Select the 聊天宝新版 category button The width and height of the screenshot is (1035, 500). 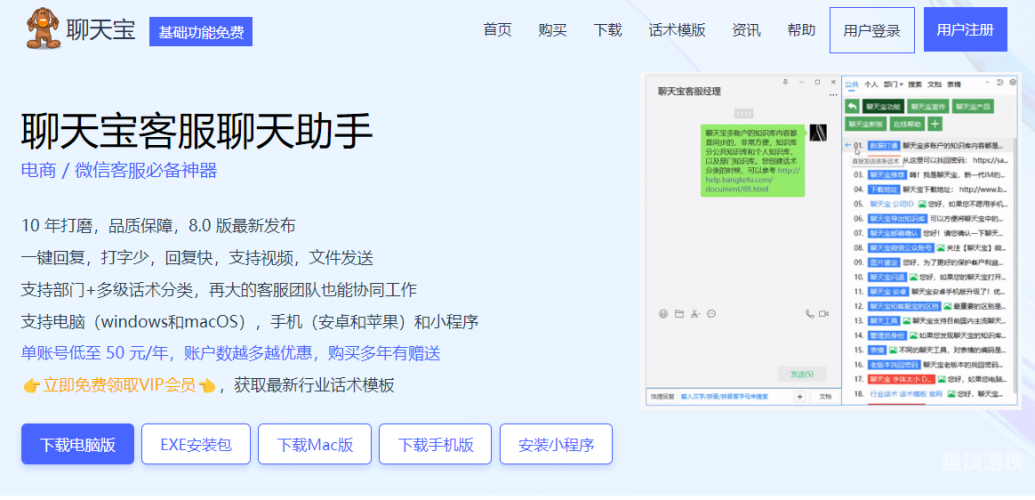[866, 124]
